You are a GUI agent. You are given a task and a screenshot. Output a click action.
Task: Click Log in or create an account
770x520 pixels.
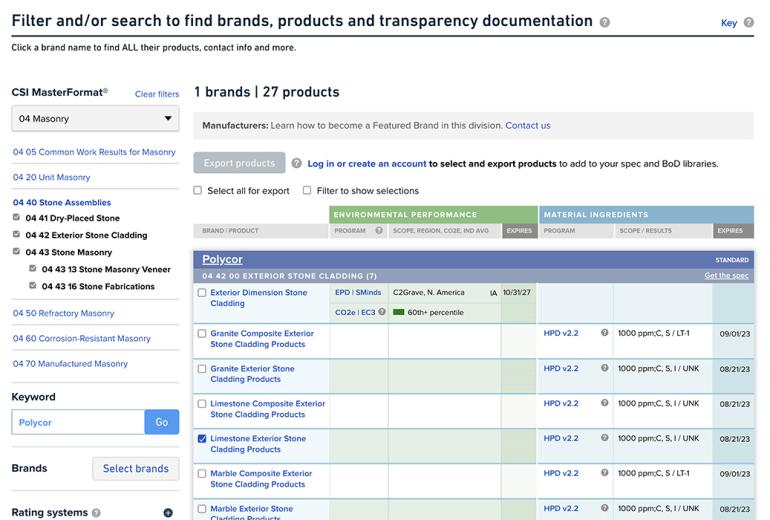click(367, 164)
